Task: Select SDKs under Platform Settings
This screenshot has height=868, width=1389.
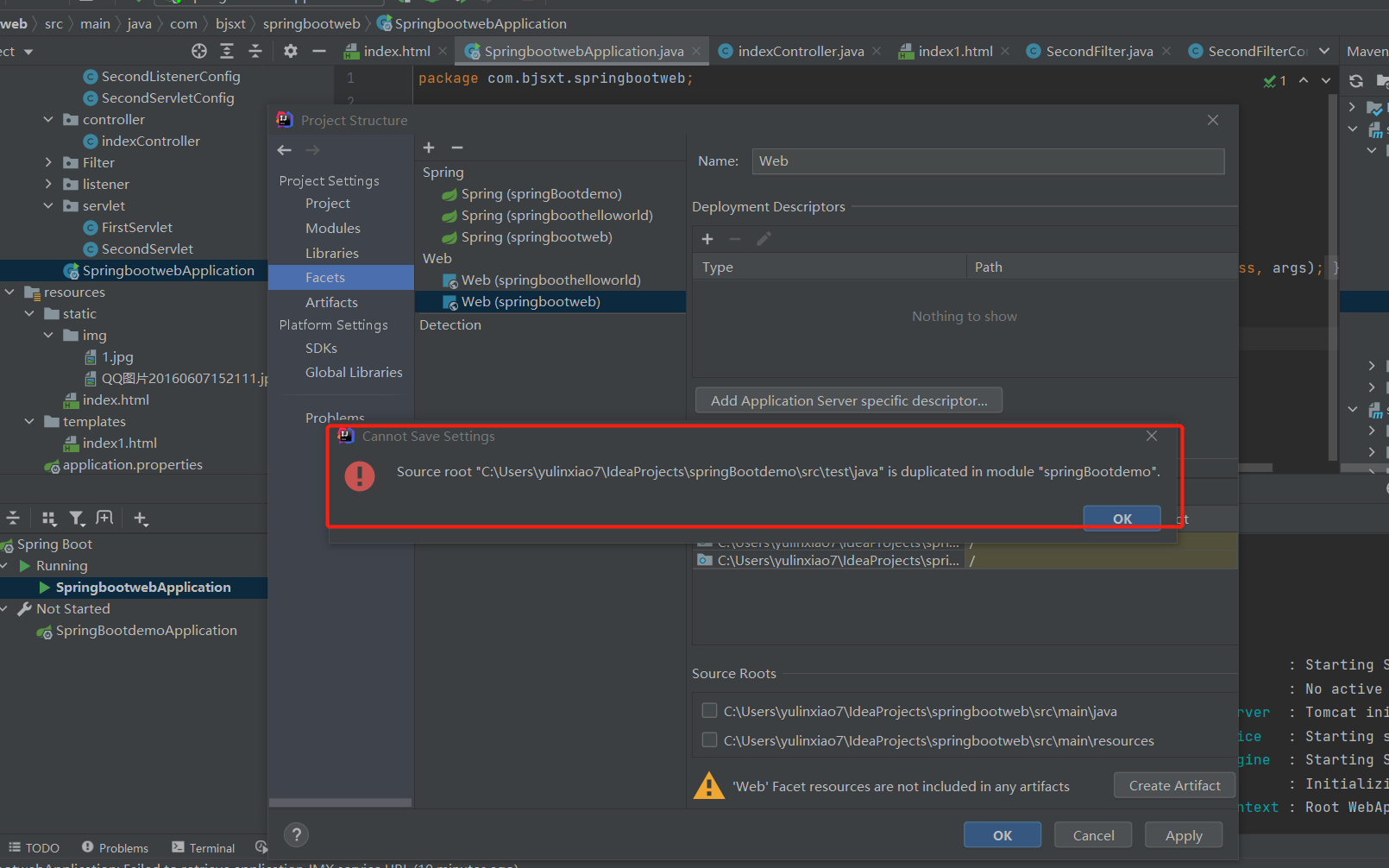Action: coord(321,349)
